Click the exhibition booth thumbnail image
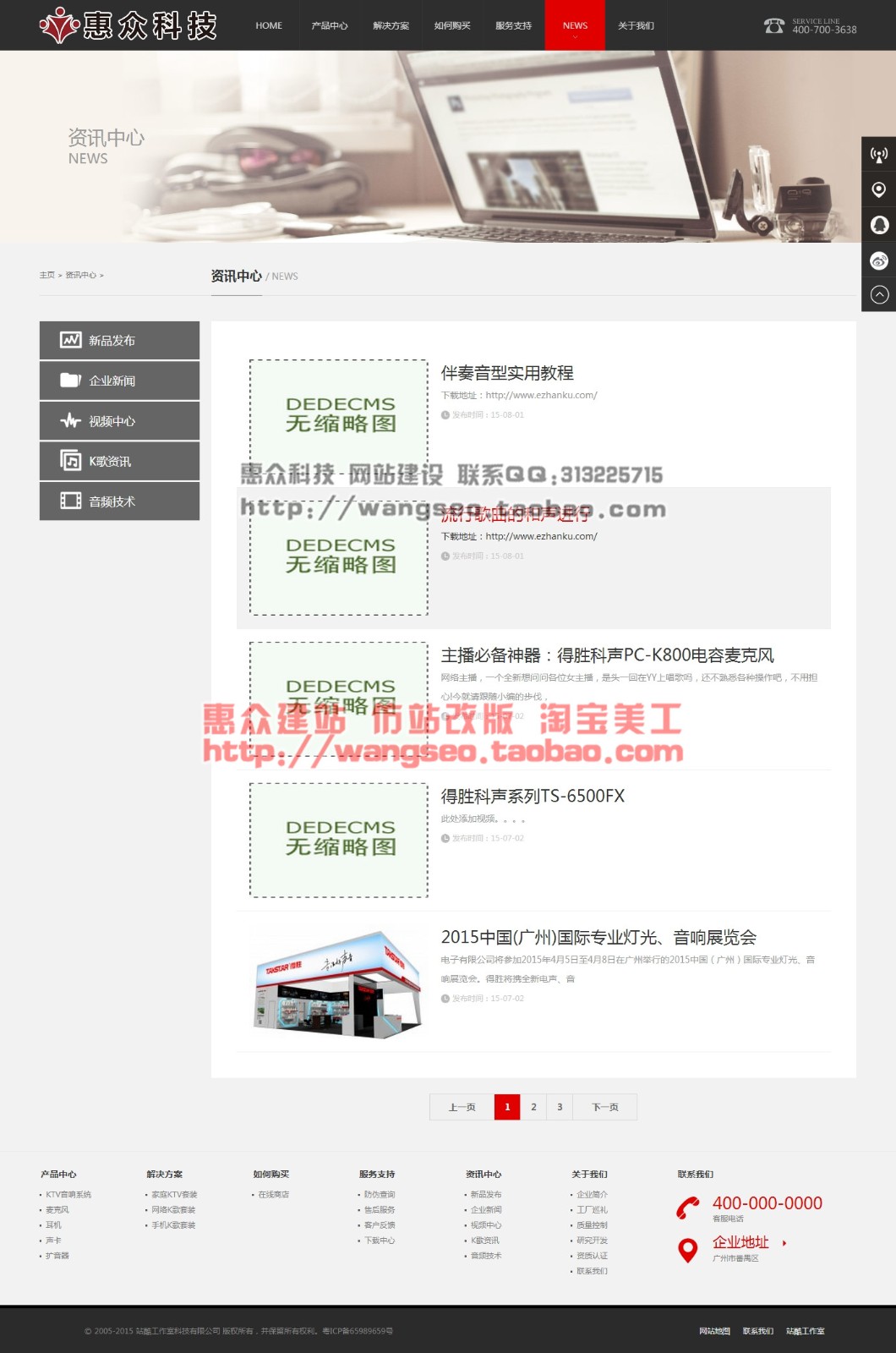 (339, 985)
